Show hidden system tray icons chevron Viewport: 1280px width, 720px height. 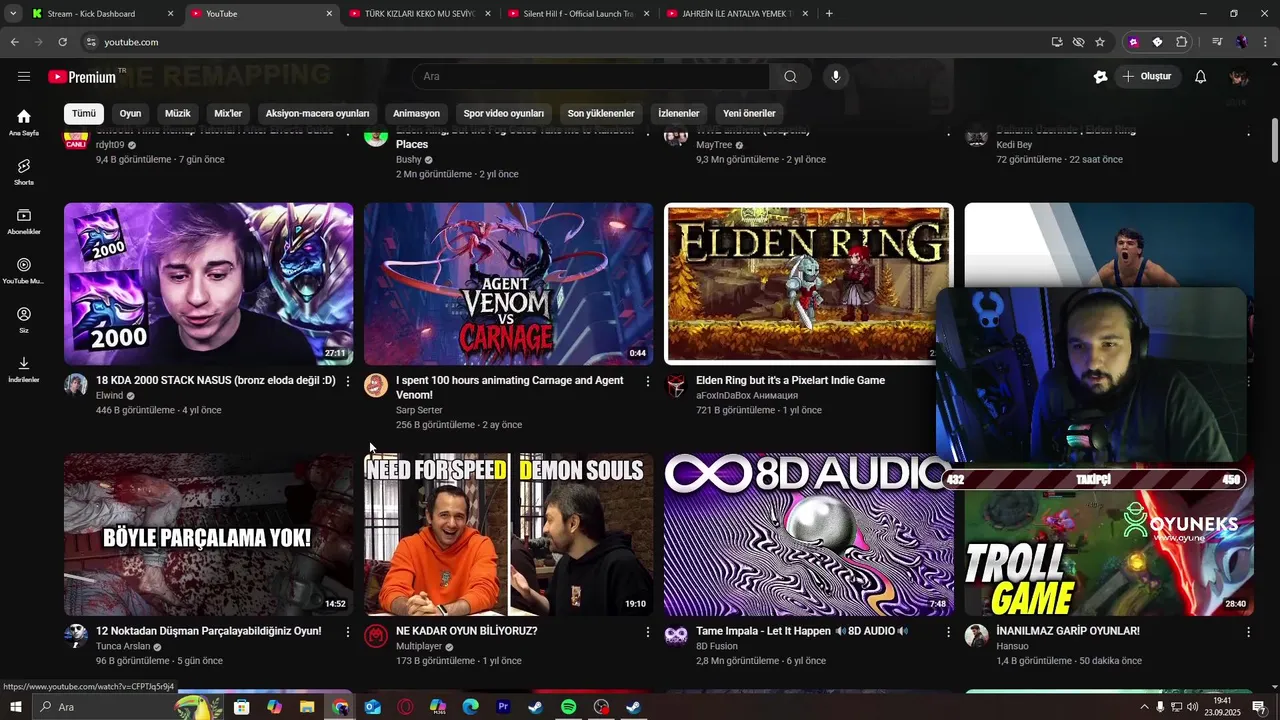point(1144,707)
